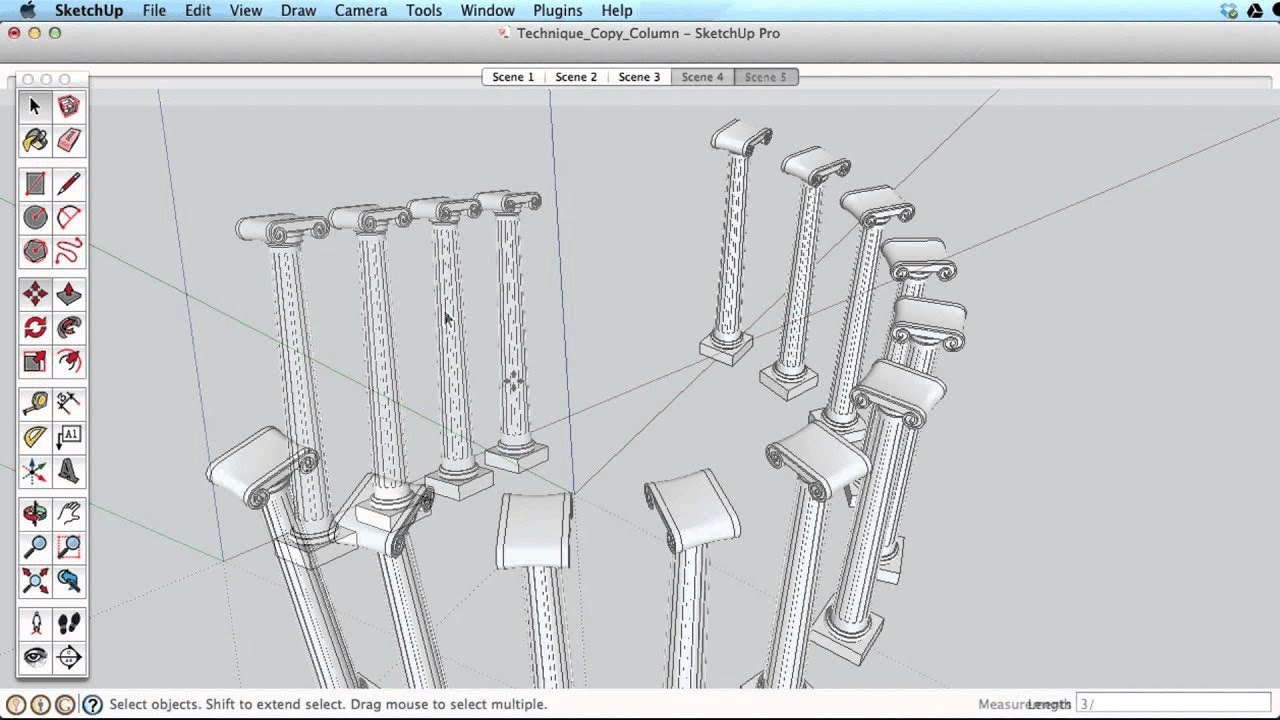1280x720 pixels.
Task: Click the third circular status bar icon
Action: click(x=65, y=704)
